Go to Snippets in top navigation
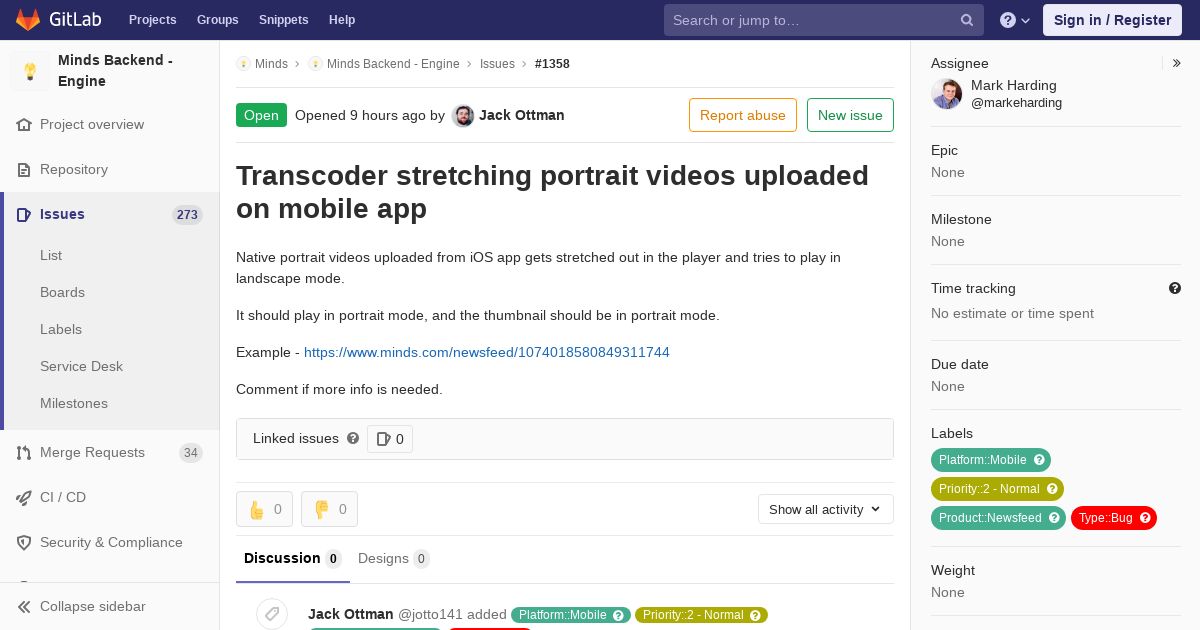The height and width of the screenshot is (630, 1200). coord(283,20)
